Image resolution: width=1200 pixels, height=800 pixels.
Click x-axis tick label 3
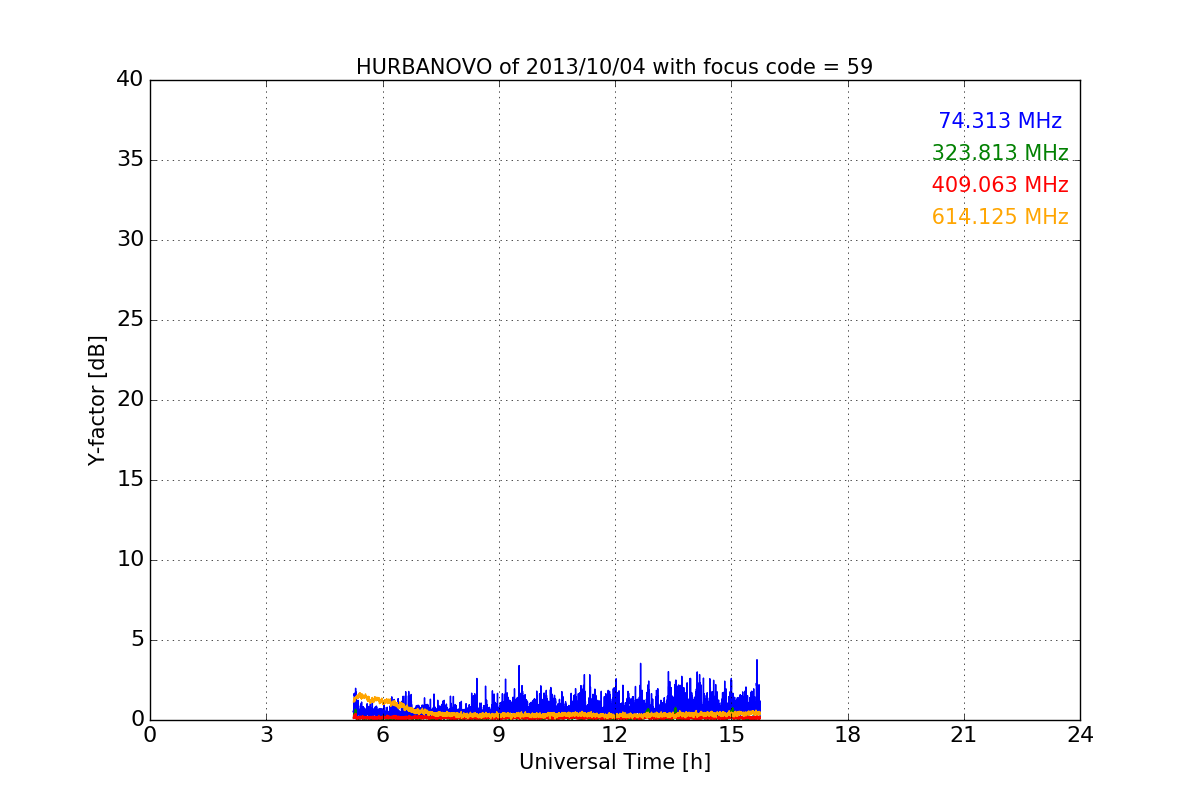tap(266, 735)
